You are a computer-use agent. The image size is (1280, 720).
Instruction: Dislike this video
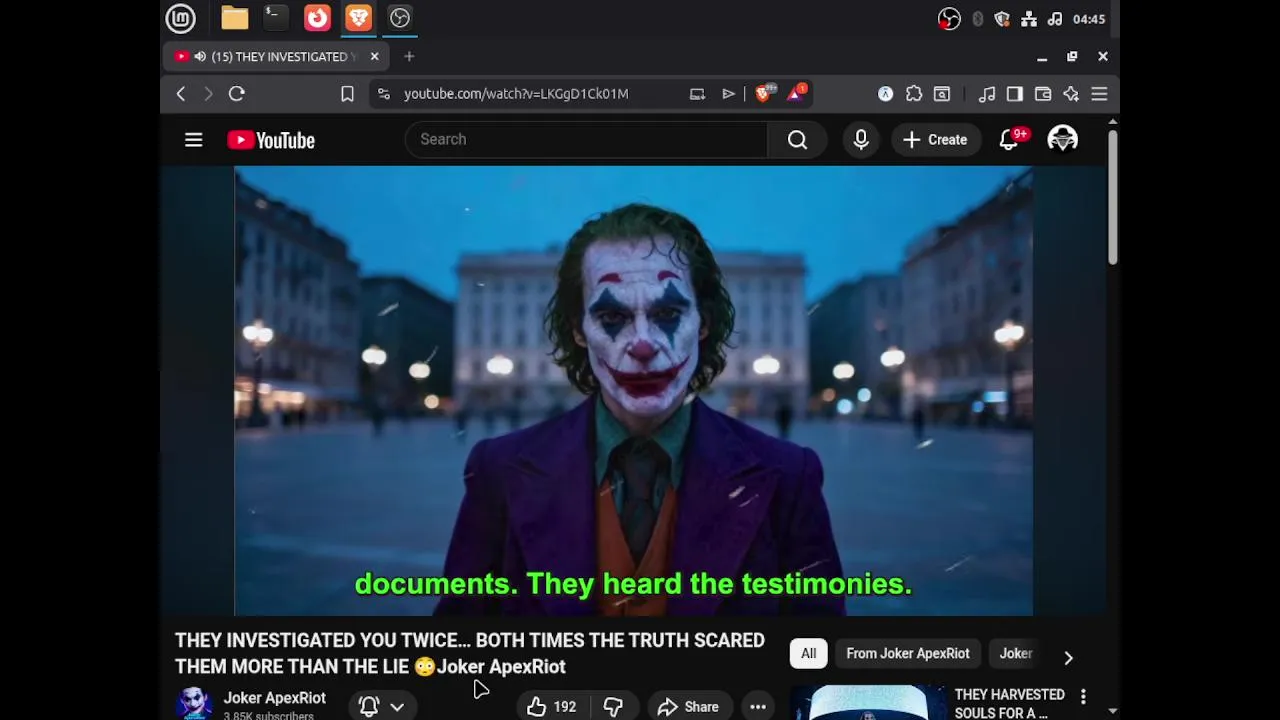(613, 707)
